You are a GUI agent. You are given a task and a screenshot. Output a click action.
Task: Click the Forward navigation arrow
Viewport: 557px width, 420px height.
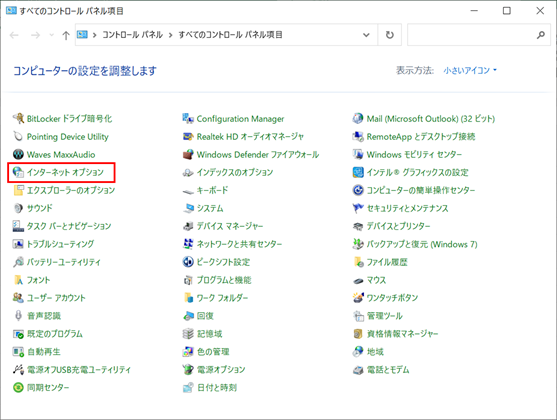point(36,35)
